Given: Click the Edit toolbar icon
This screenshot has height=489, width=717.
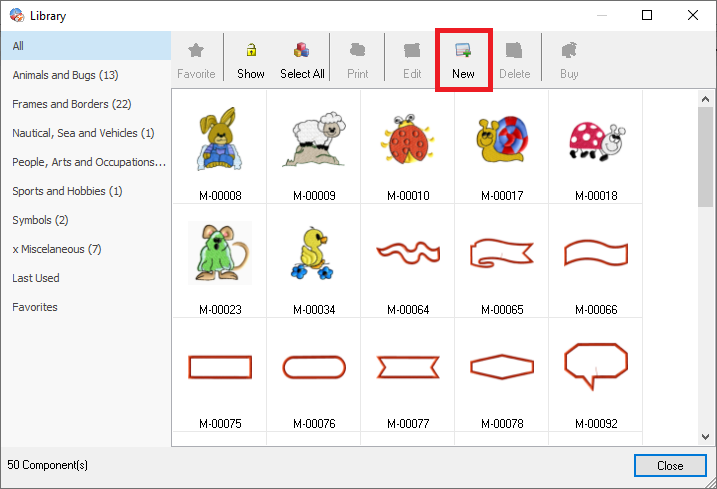Looking at the screenshot, I should [411, 51].
